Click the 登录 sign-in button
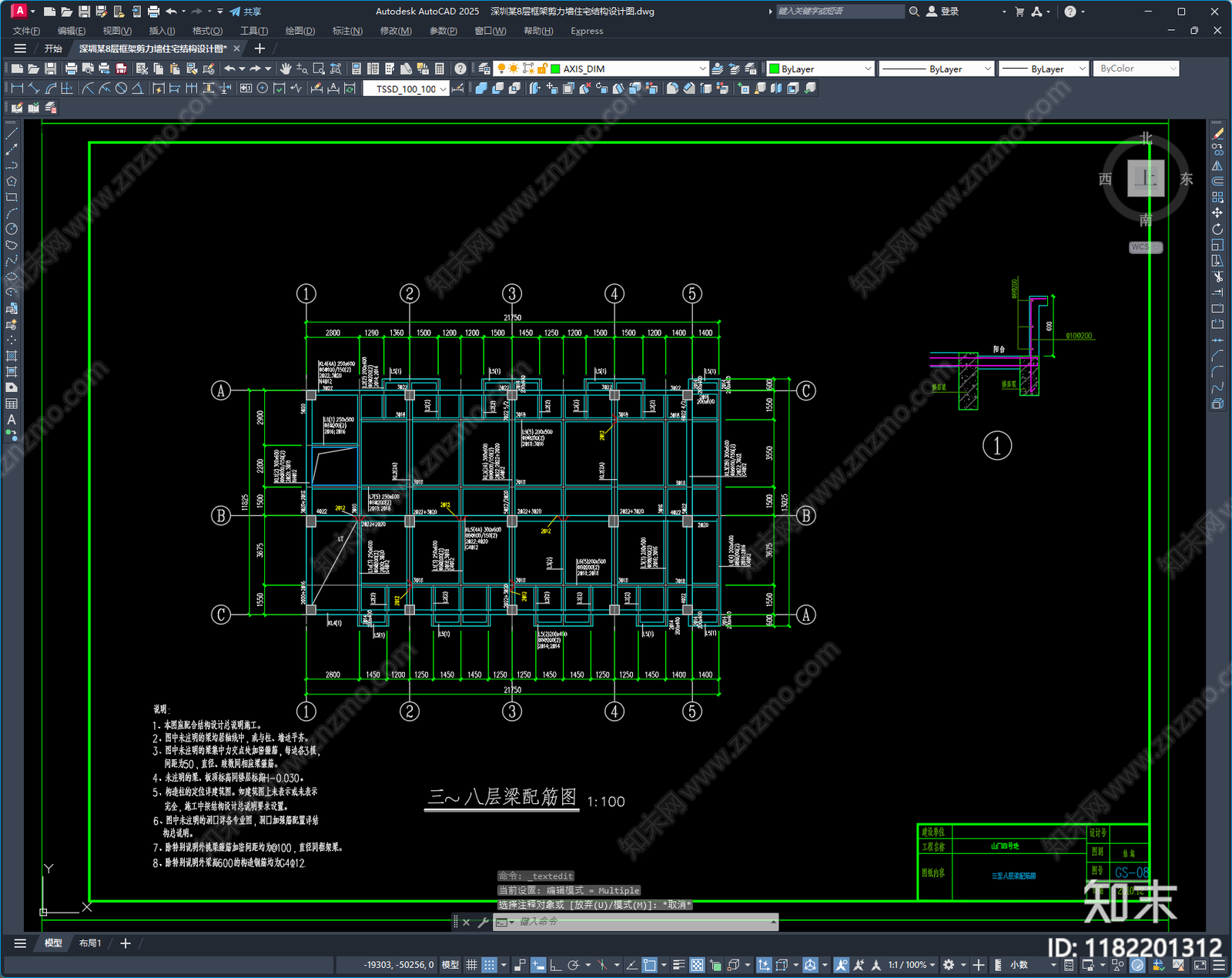The image size is (1232, 978). click(942, 12)
